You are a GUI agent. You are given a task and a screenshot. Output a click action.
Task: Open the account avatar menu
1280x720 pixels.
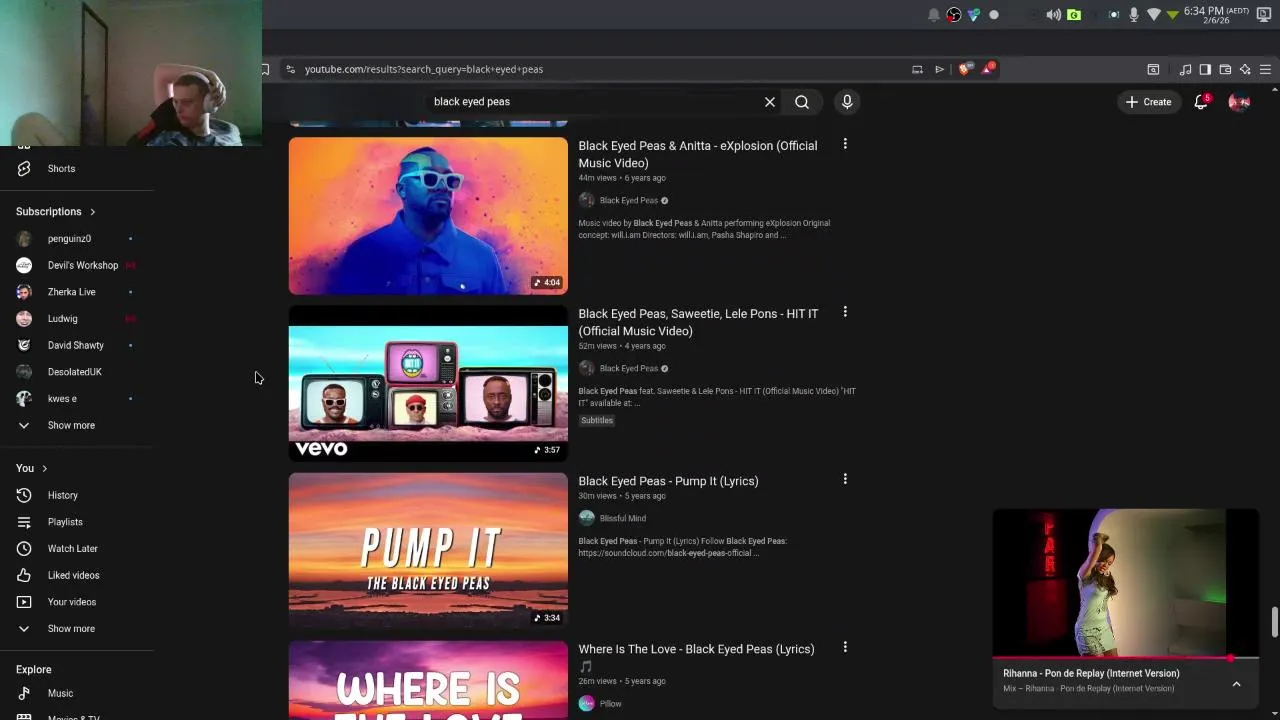click(x=1239, y=101)
